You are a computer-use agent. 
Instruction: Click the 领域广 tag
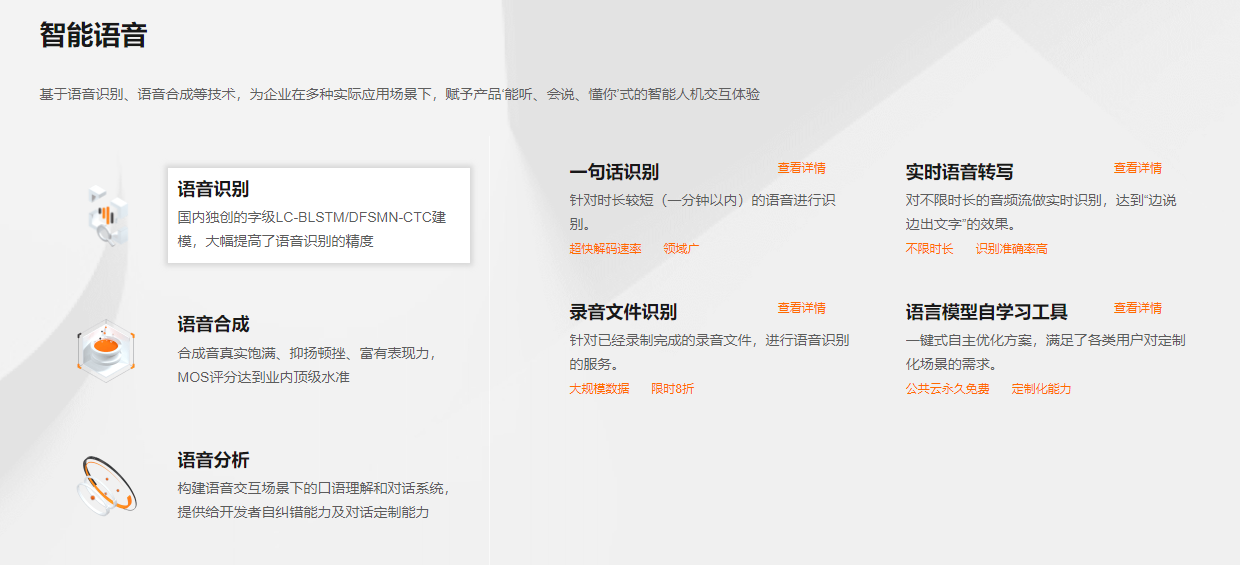point(681,248)
